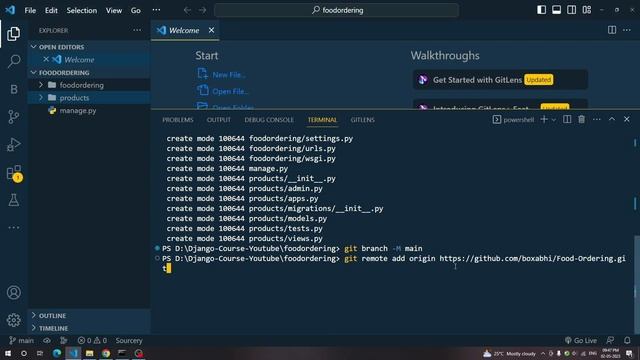Collapse the Open Editors section
Image resolution: width=640 pixels, height=360 pixels.
(89, 47)
